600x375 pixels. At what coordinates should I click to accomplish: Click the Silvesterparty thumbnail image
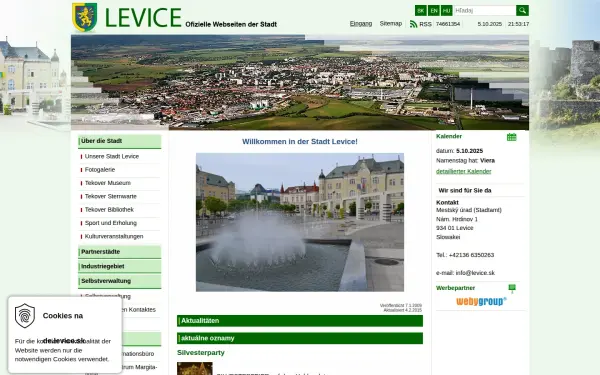195,368
